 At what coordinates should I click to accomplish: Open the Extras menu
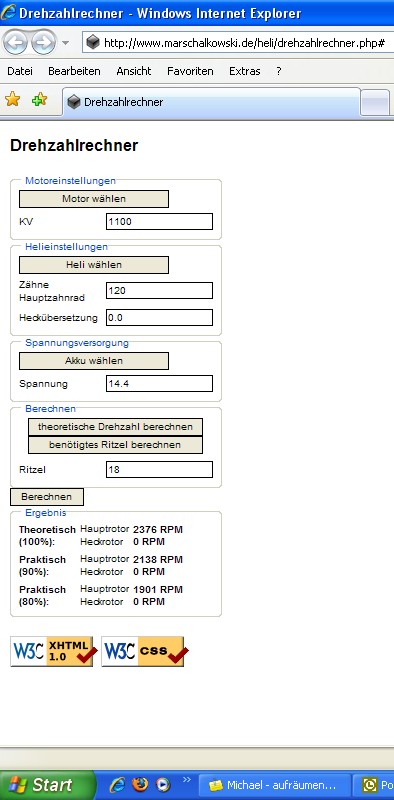pyautogui.click(x=244, y=71)
